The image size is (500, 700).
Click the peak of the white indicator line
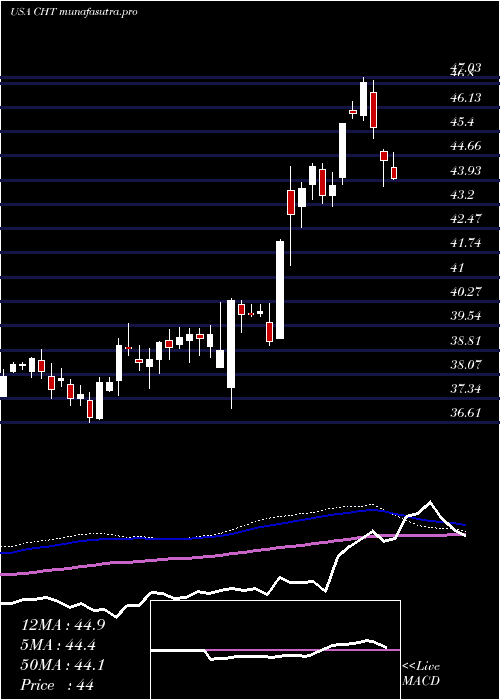pos(430,502)
